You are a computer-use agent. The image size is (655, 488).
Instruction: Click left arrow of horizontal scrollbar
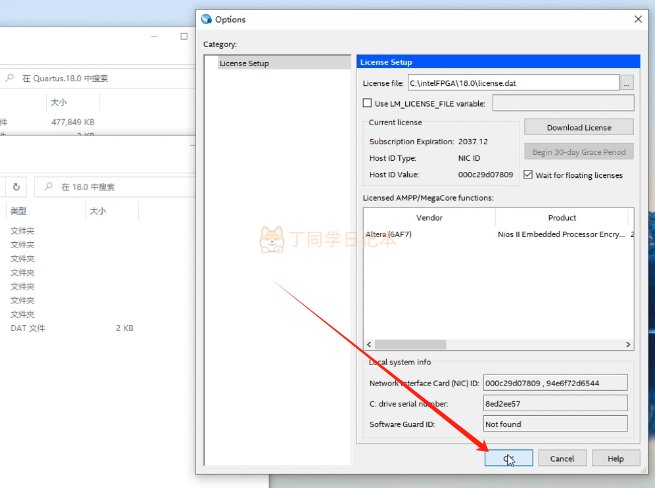click(369, 344)
